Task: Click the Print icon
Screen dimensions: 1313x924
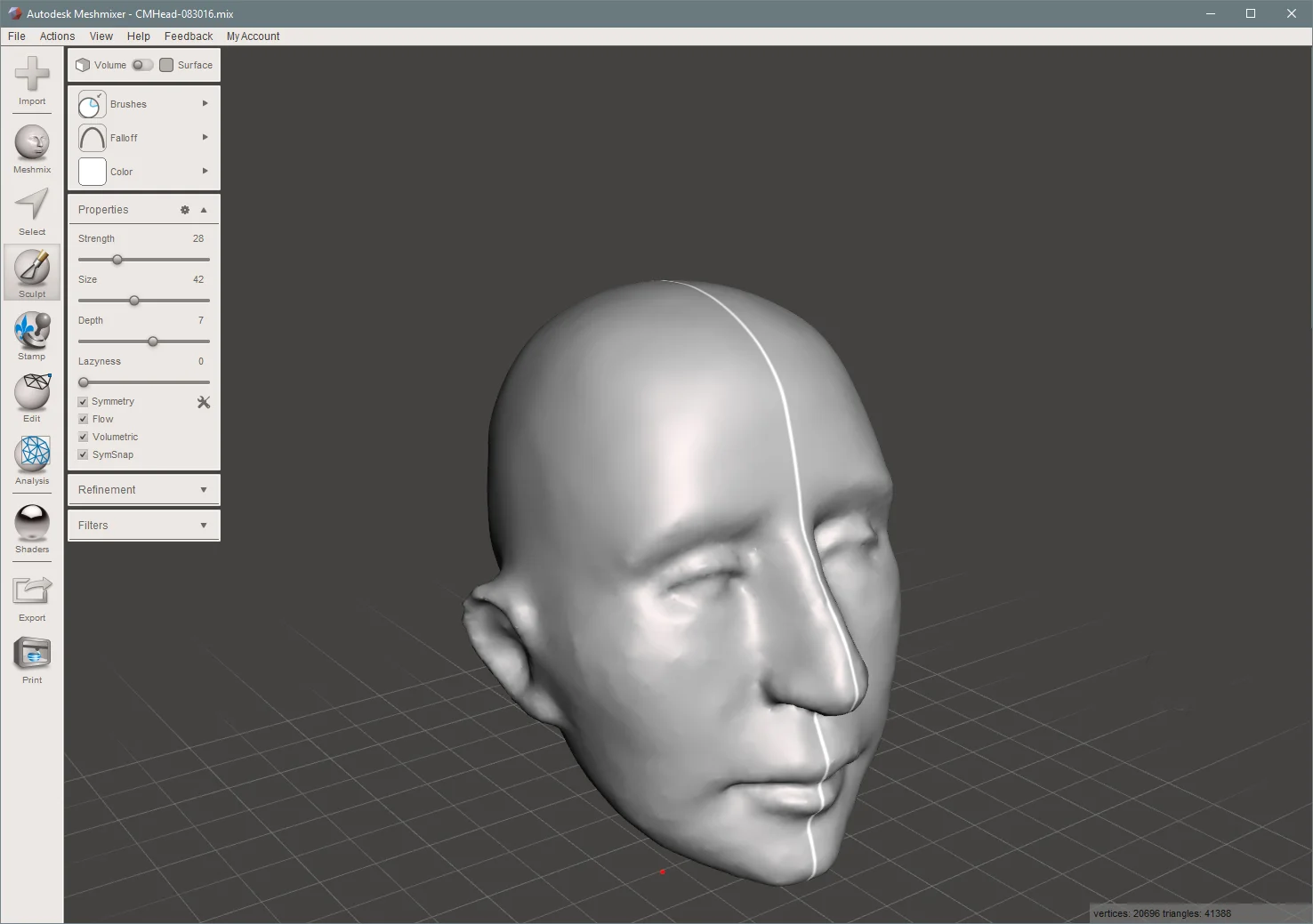Action: pyautogui.click(x=32, y=654)
